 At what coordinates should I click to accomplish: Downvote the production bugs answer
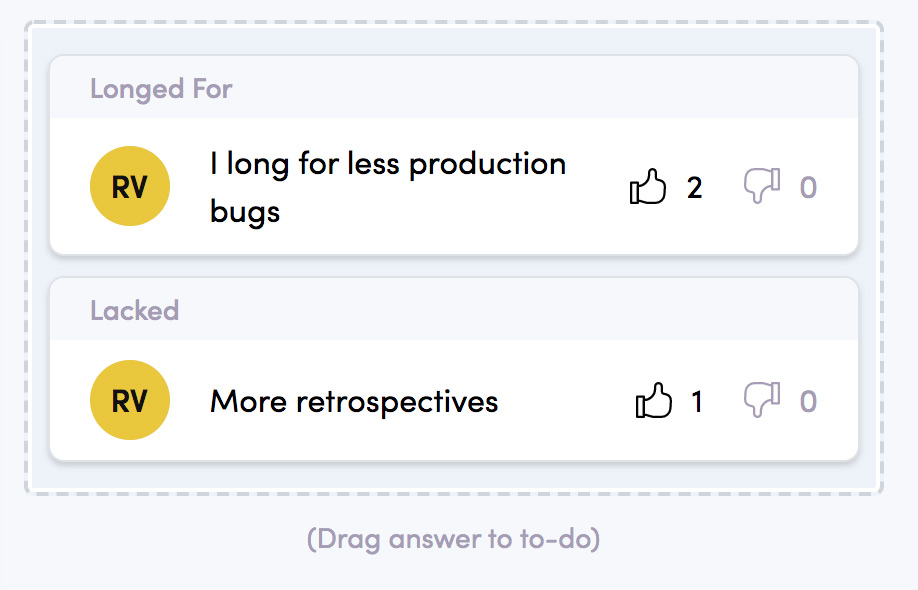click(762, 186)
